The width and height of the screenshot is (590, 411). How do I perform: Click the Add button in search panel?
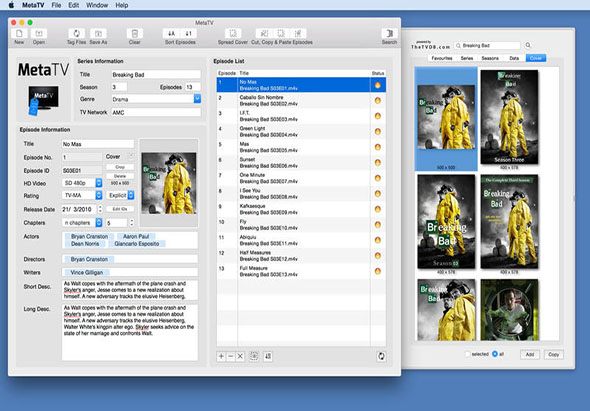[x=530, y=354]
